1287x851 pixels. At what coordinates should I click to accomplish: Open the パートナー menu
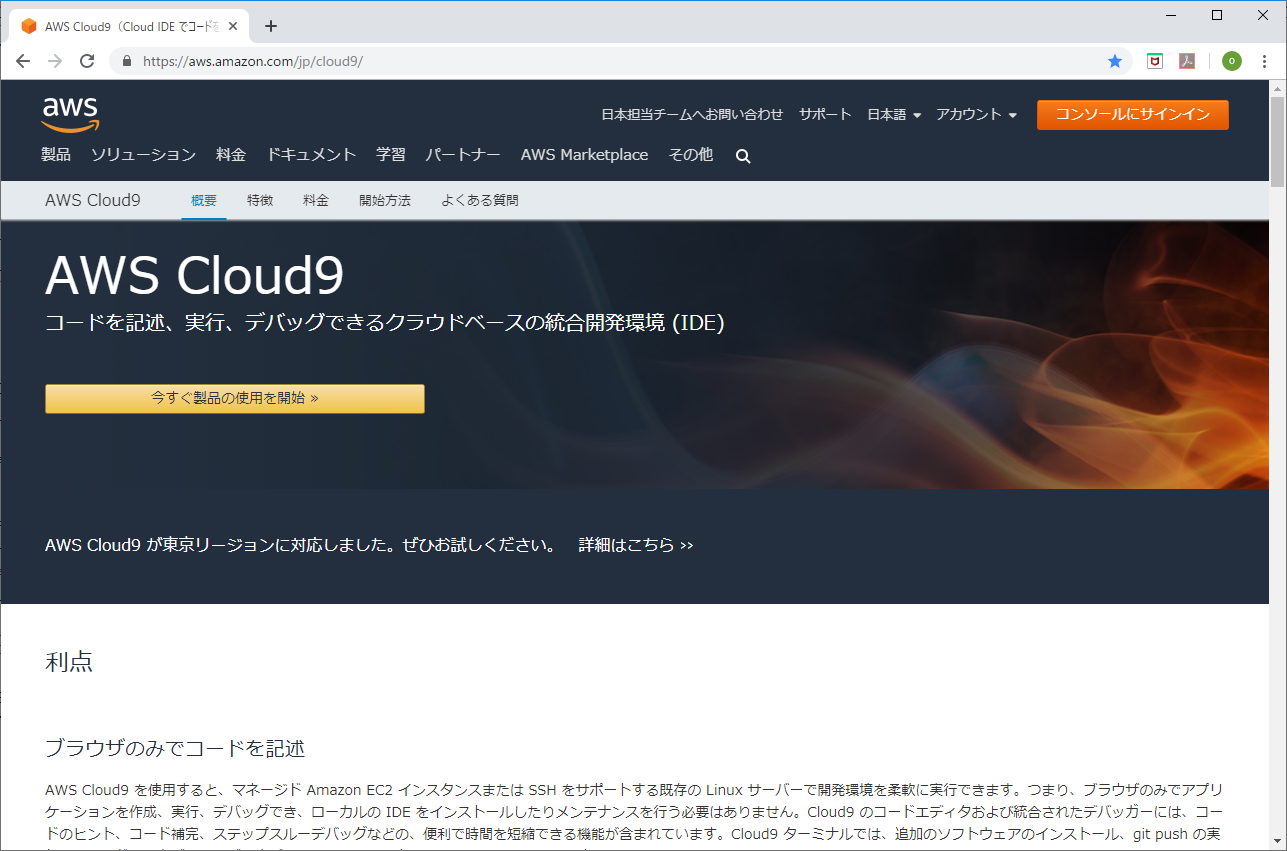pos(463,155)
